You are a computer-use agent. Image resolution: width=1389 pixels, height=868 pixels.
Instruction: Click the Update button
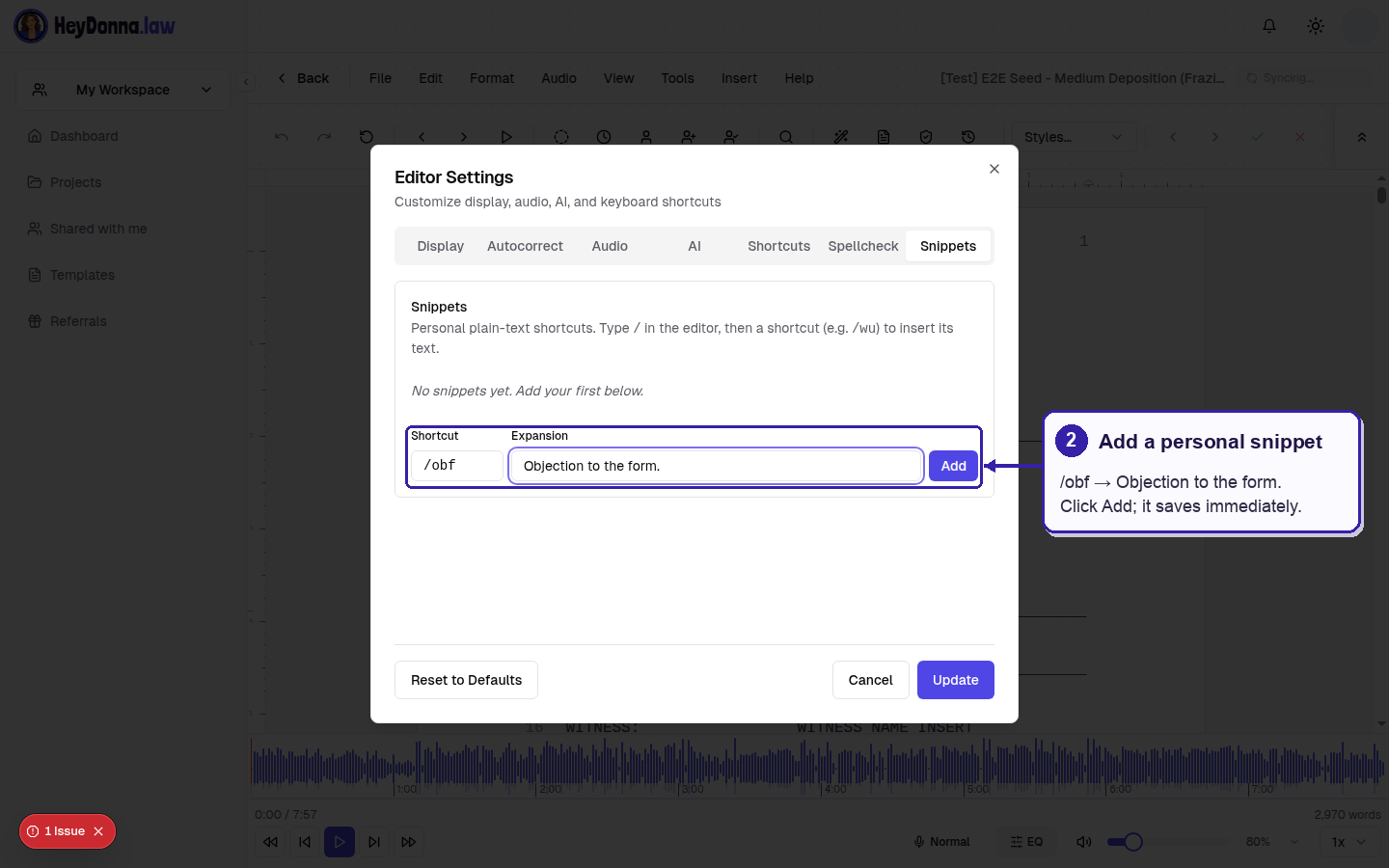point(955,680)
